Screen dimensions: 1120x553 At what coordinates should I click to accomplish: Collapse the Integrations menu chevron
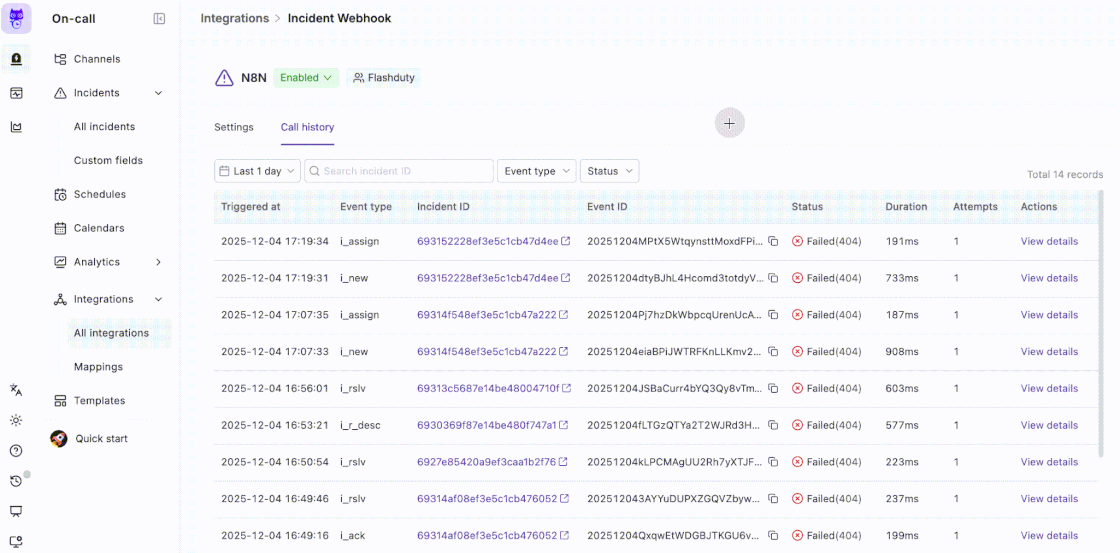pos(159,299)
